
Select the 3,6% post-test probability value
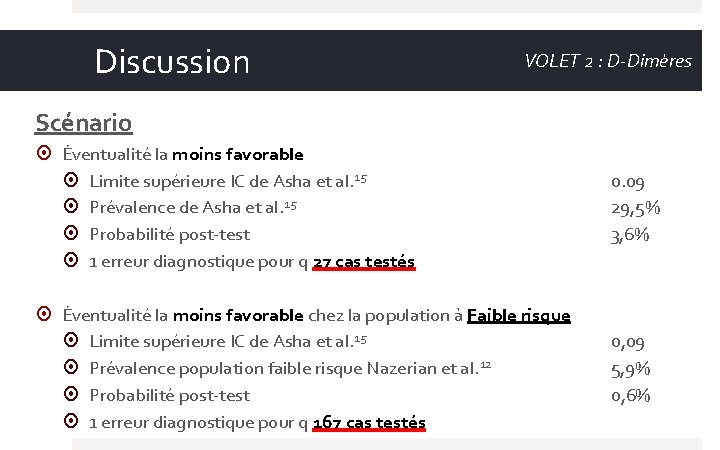(630, 235)
